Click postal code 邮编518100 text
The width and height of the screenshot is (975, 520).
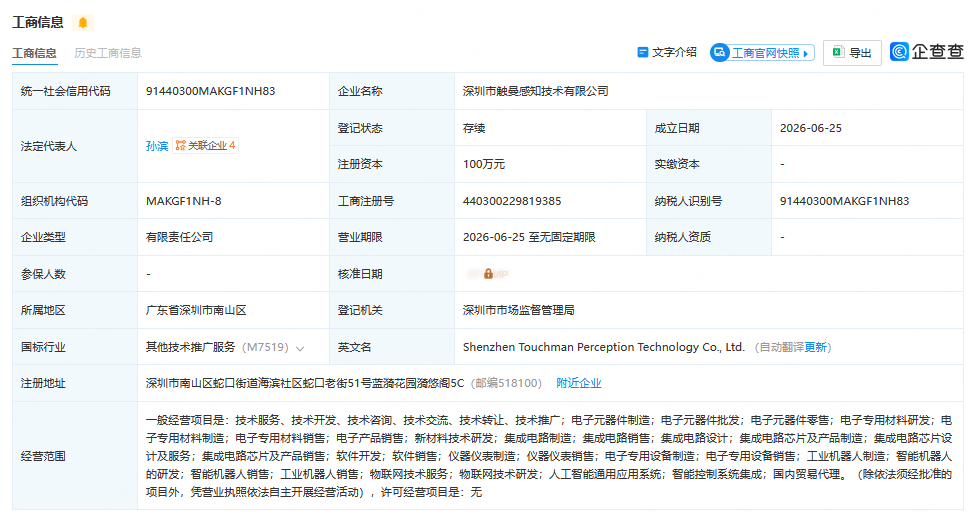click(x=506, y=383)
